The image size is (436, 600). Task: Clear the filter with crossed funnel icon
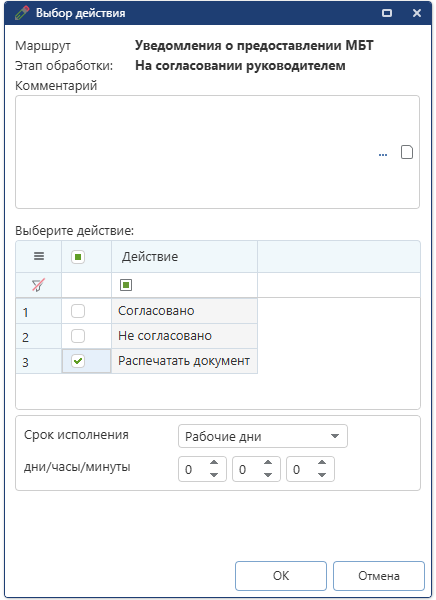(38, 285)
